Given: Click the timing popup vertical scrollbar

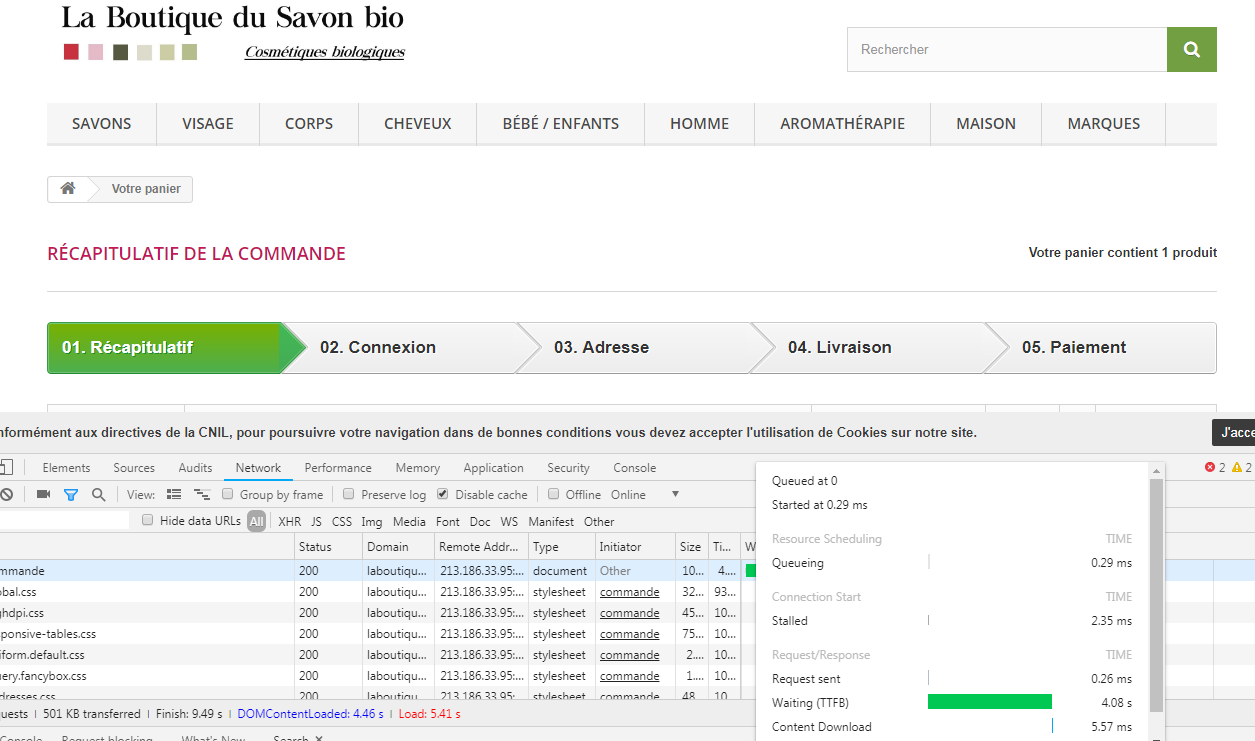Looking at the screenshot, I should (x=1157, y=595).
